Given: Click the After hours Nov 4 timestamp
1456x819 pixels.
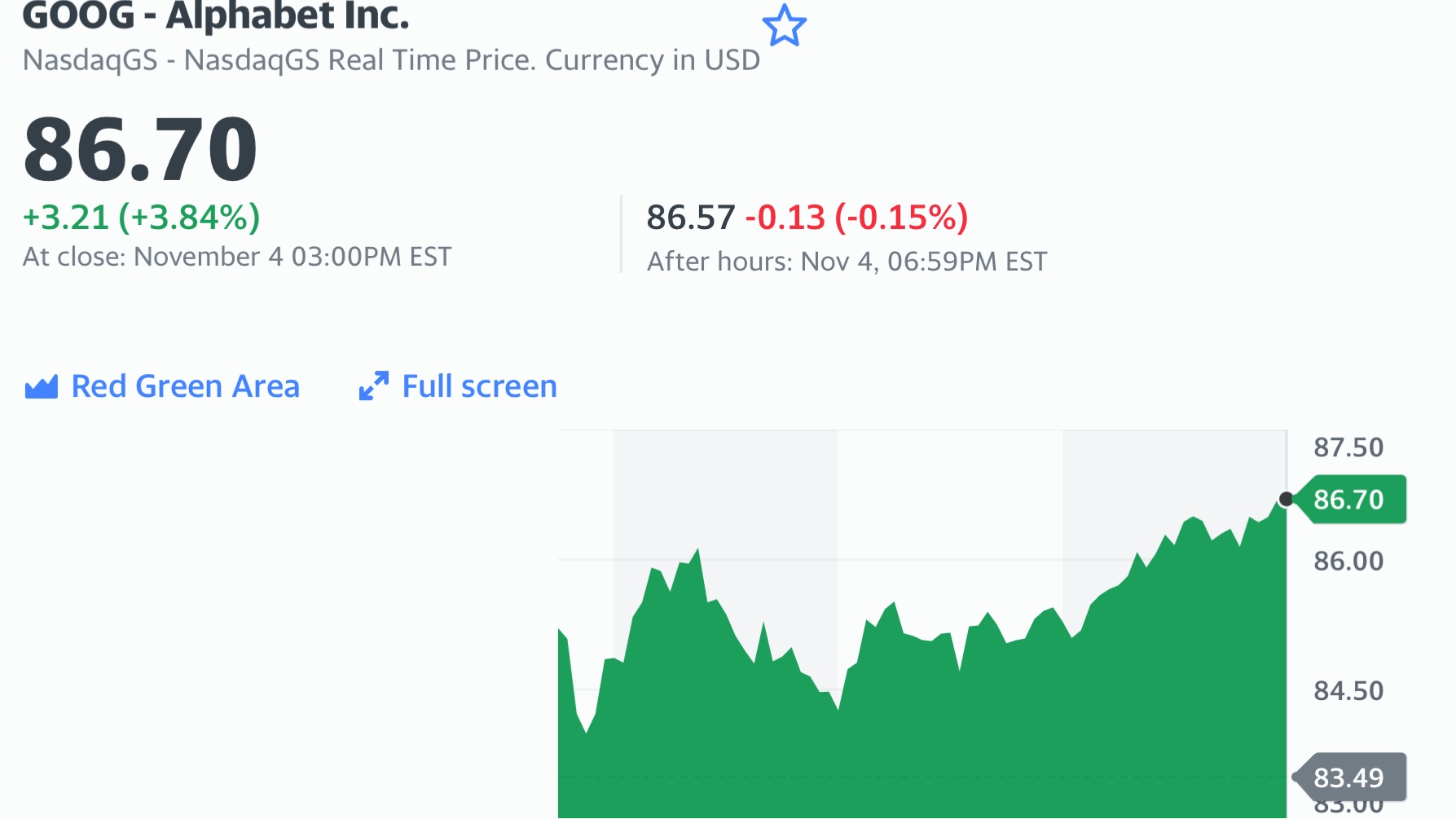Looking at the screenshot, I should [847, 262].
